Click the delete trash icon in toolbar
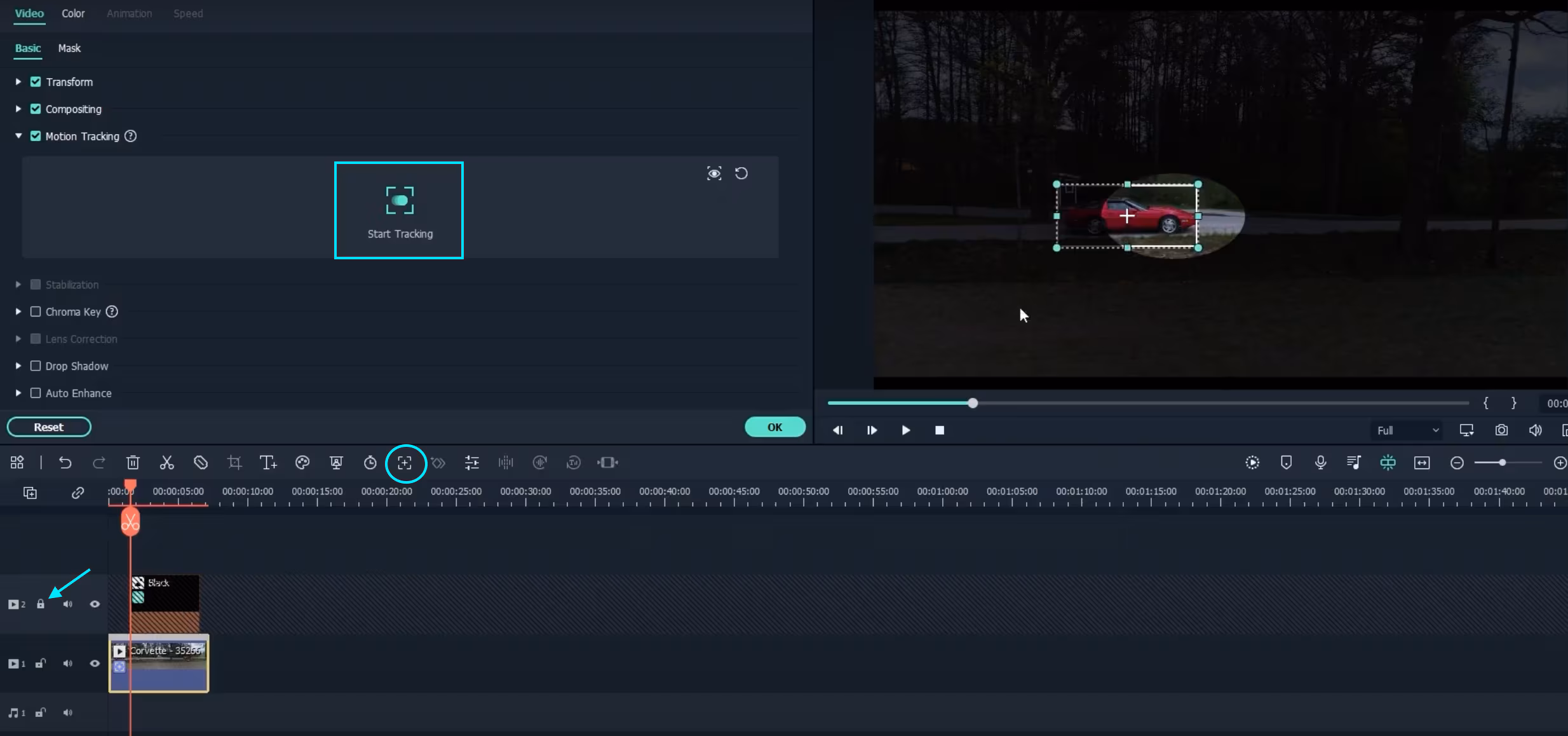The height and width of the screenshot is (736, 1568). tap(133, 463)
